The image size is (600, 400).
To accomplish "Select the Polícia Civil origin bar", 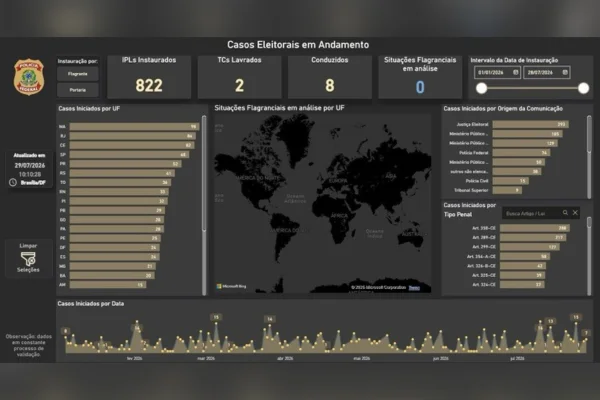I will [x=511, y=181].
